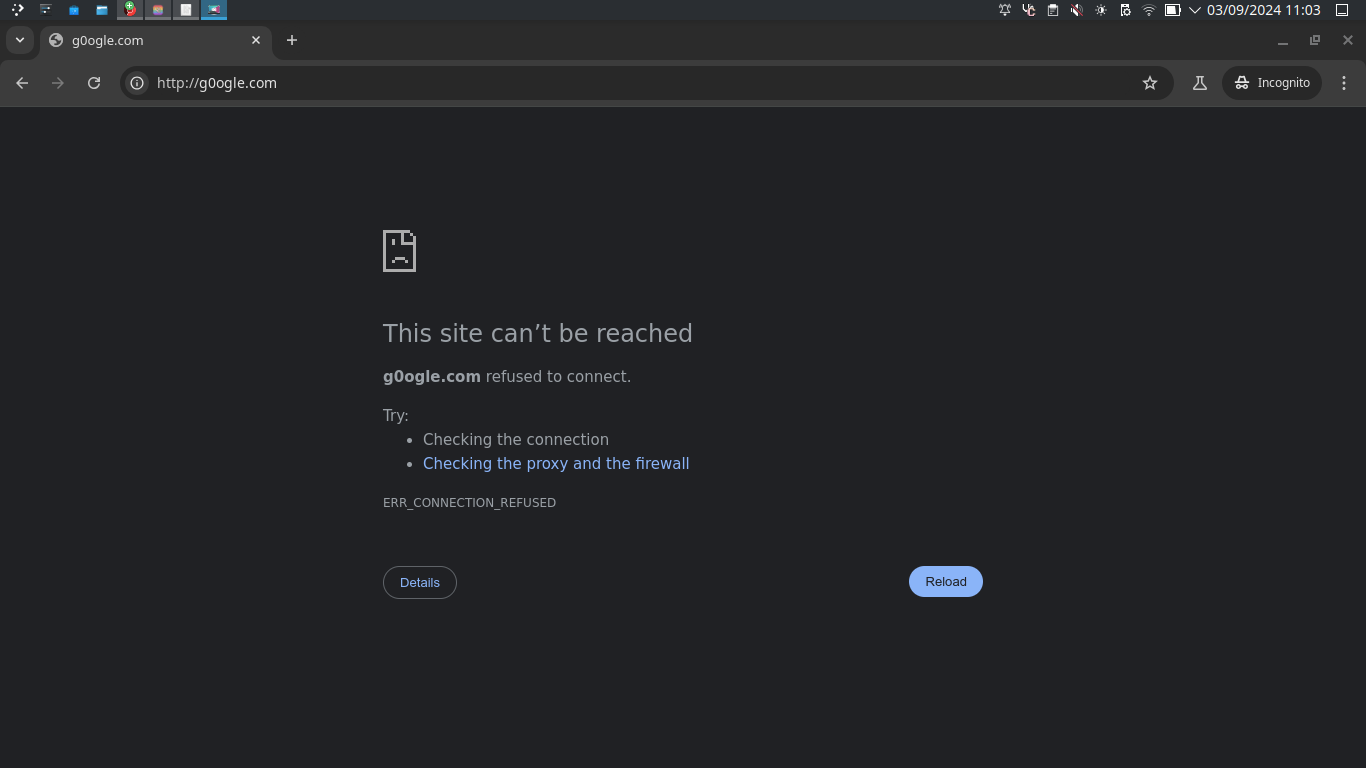Restore the browser window size
1366x768 pixels.
1315,41
